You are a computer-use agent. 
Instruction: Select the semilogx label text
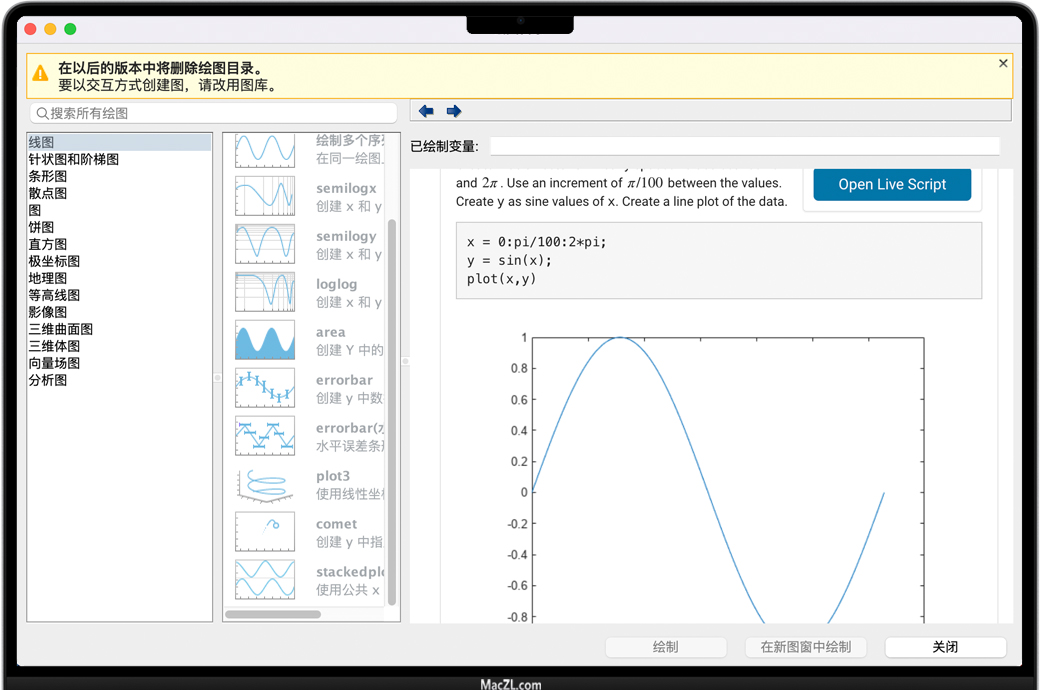346,188
